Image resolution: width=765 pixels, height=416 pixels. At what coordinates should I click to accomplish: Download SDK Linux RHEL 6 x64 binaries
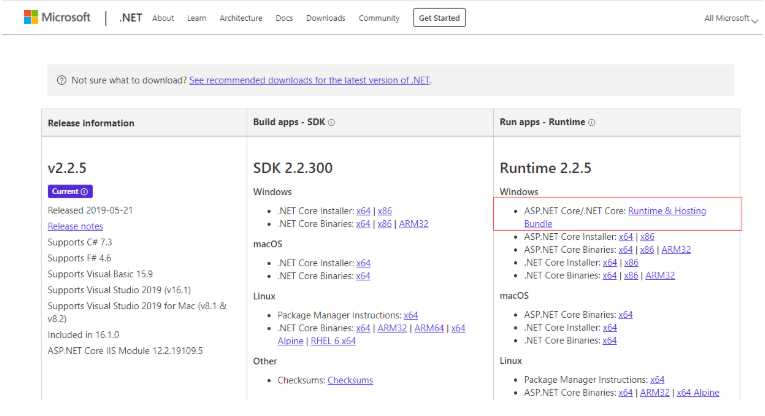point(333,341)
